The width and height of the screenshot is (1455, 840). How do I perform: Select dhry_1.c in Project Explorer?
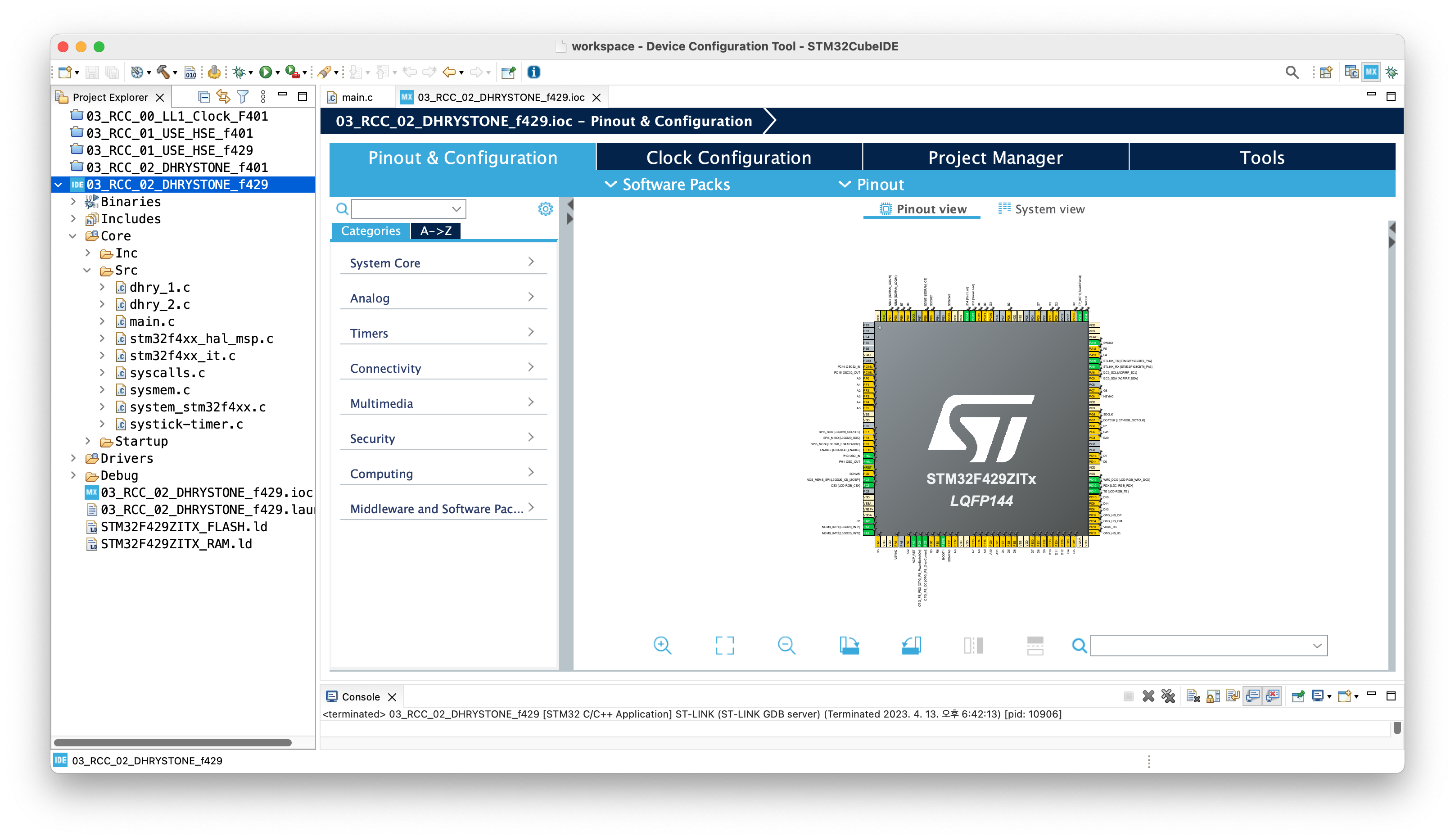click(160, 287)
